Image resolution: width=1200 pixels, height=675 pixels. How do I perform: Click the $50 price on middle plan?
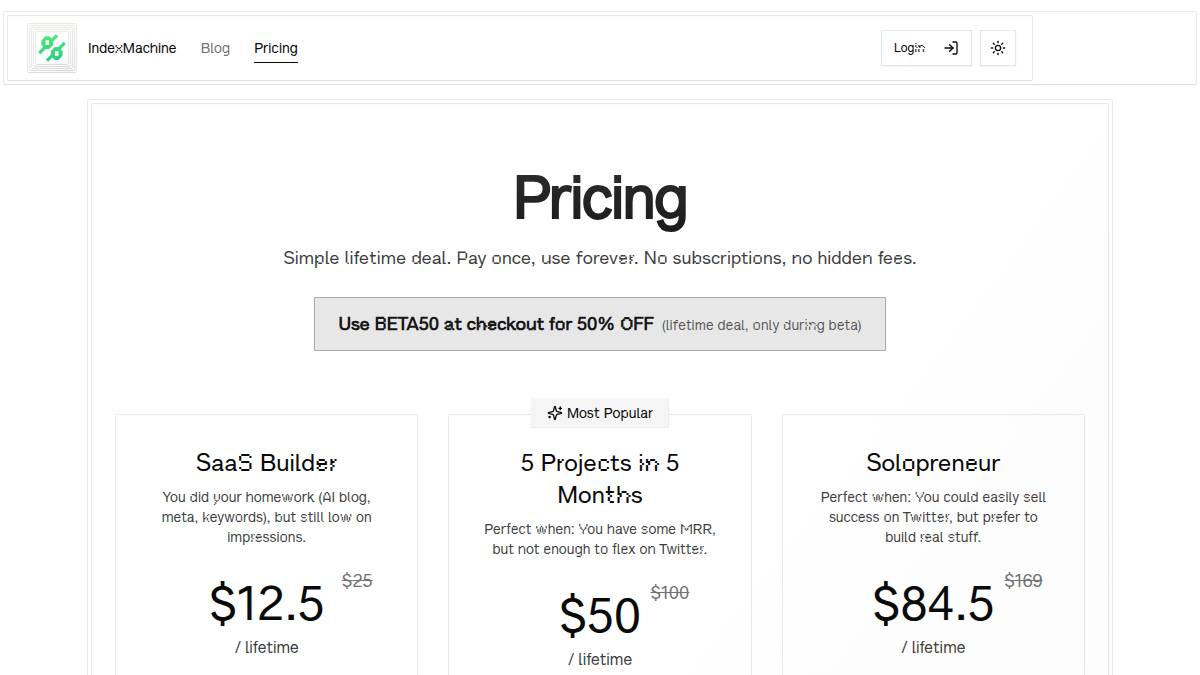pyautogui.click(x=600, y=615)
